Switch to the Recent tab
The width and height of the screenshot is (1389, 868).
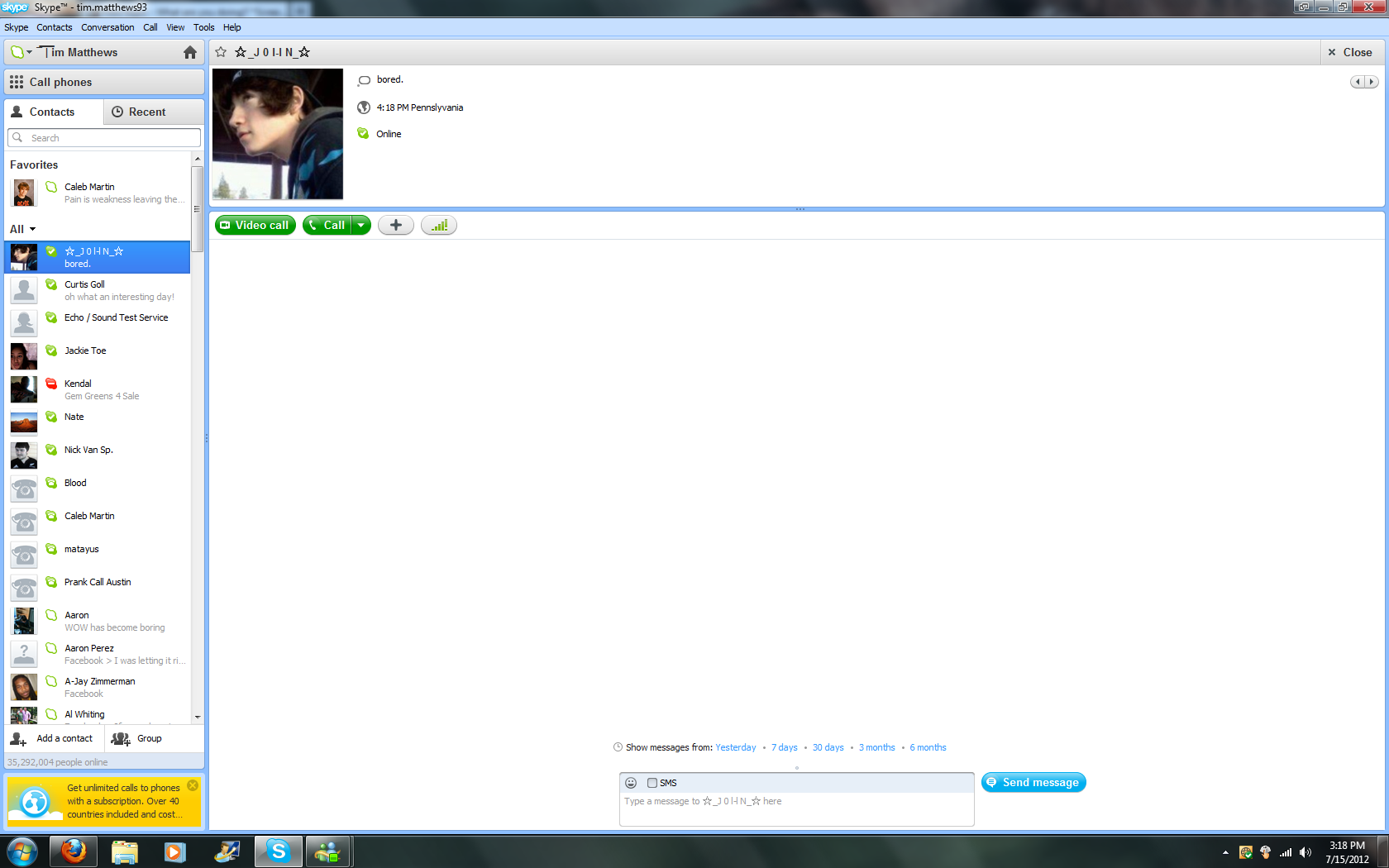(146, 112)
